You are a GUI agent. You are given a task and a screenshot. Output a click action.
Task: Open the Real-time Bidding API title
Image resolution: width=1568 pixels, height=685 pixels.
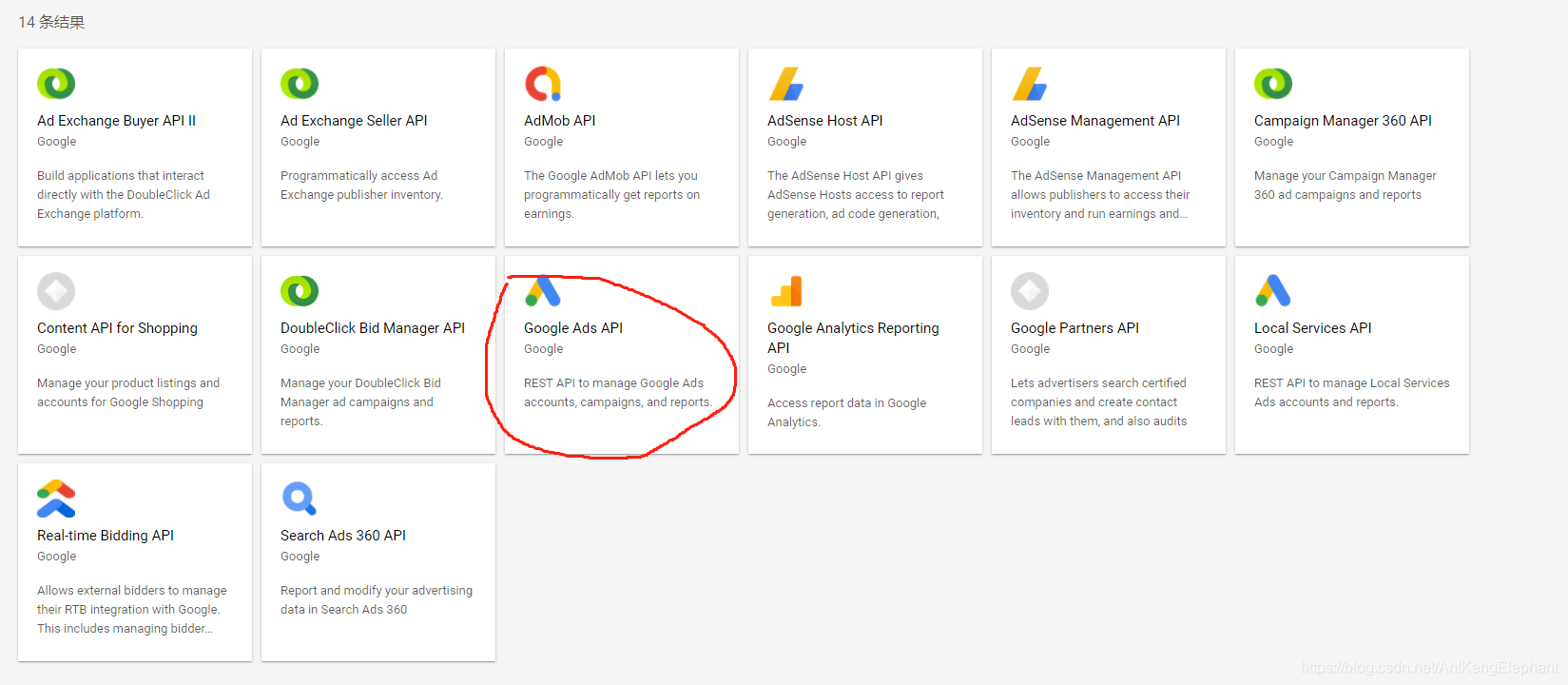[x=106, y=536]
